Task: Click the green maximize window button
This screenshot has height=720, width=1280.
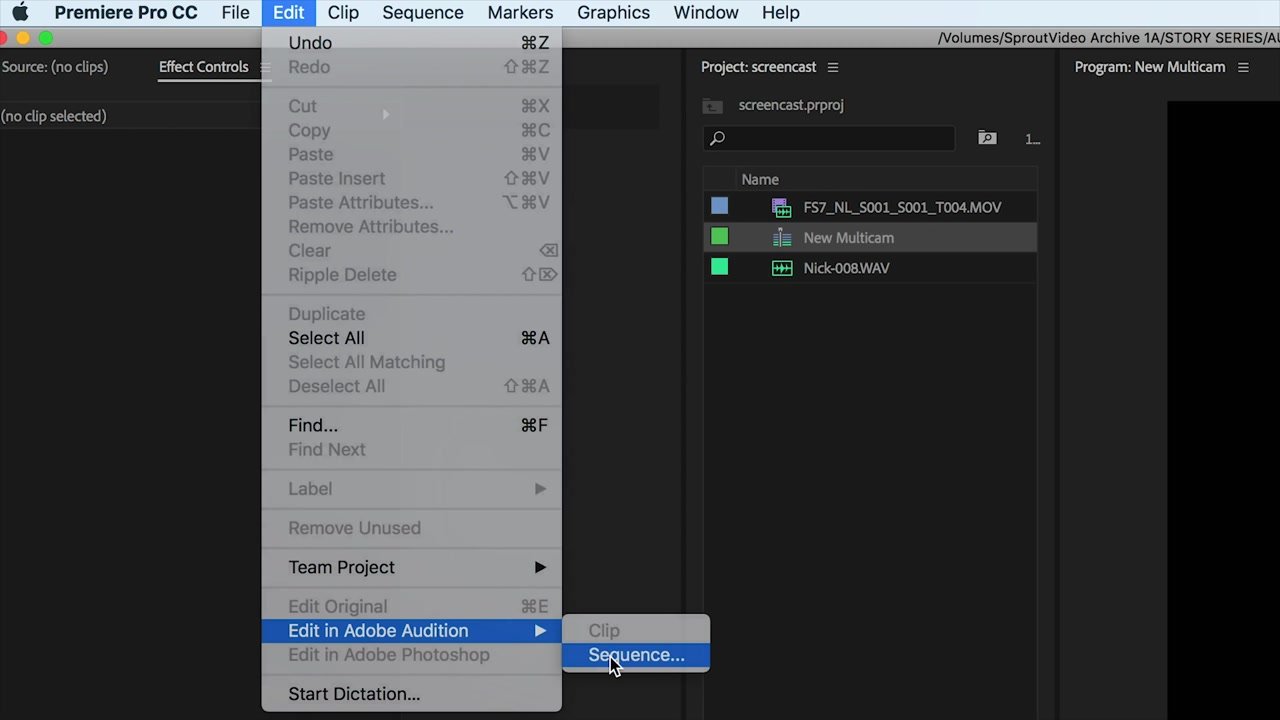Action: (x=45, y=38)
